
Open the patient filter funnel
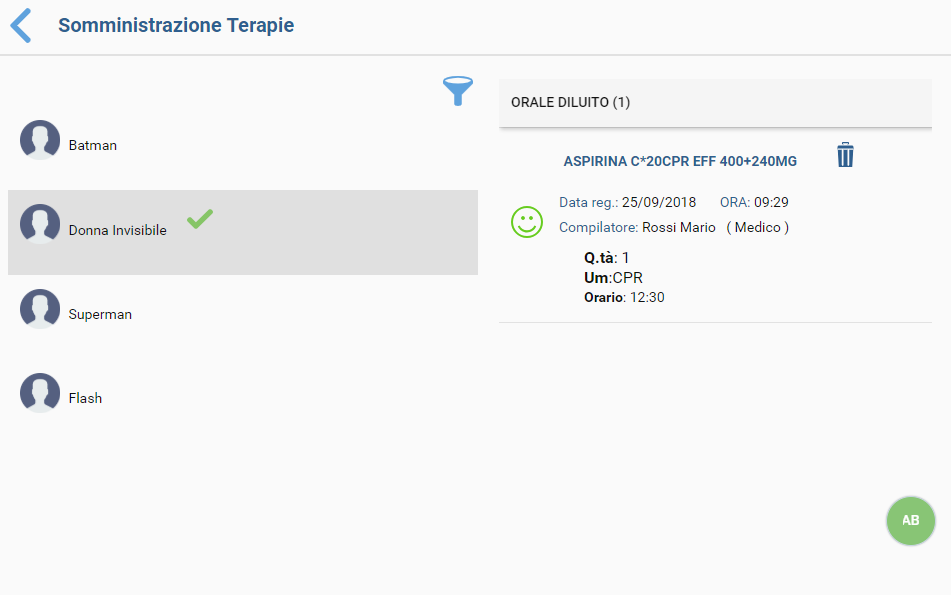[458, 92]
